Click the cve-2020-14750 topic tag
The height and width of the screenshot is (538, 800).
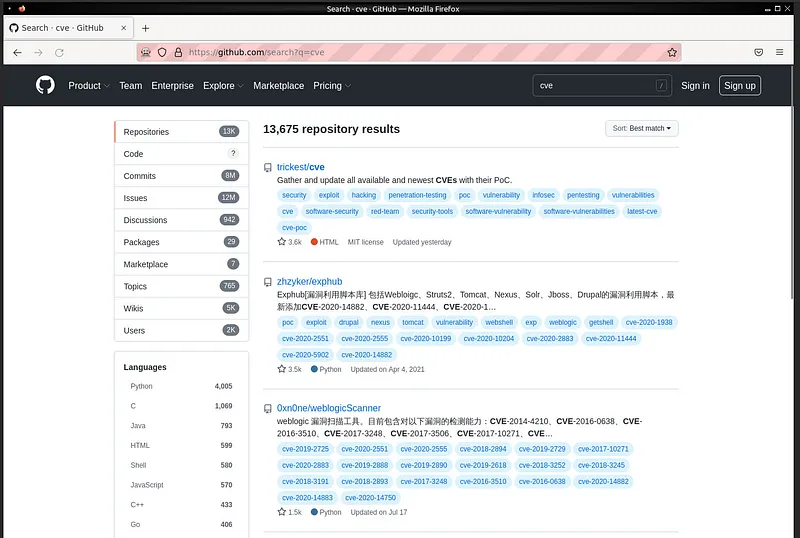[370, 498]
